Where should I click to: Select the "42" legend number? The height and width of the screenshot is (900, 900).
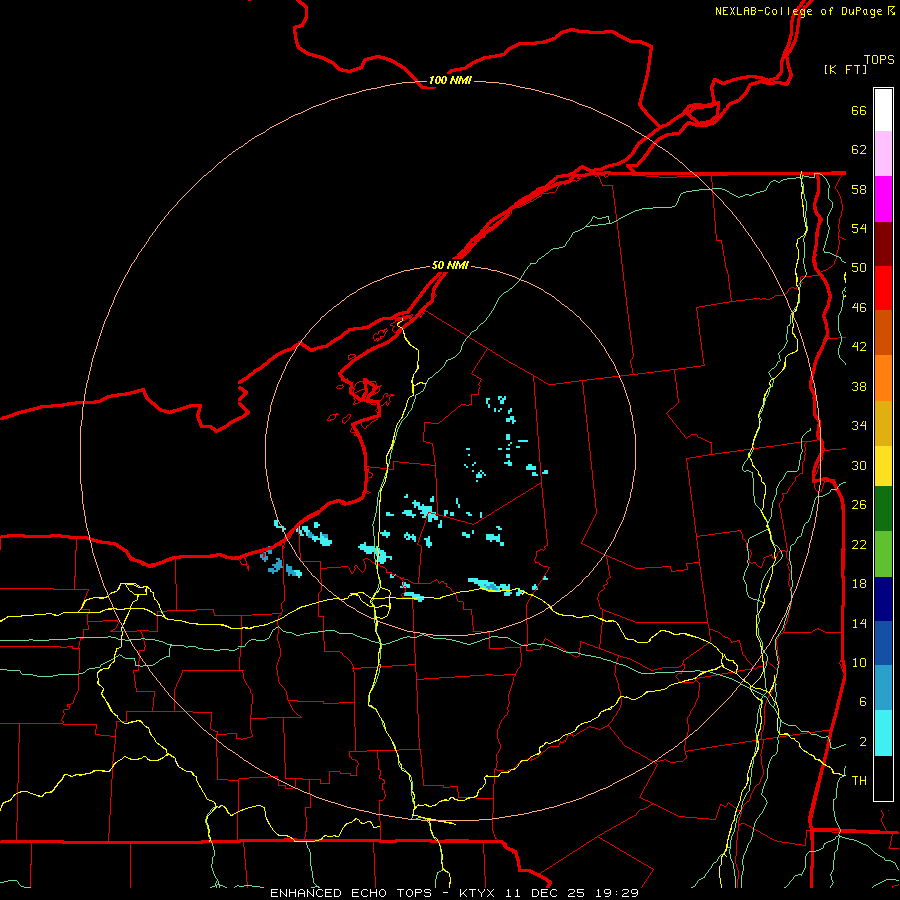tap(859, 347)
